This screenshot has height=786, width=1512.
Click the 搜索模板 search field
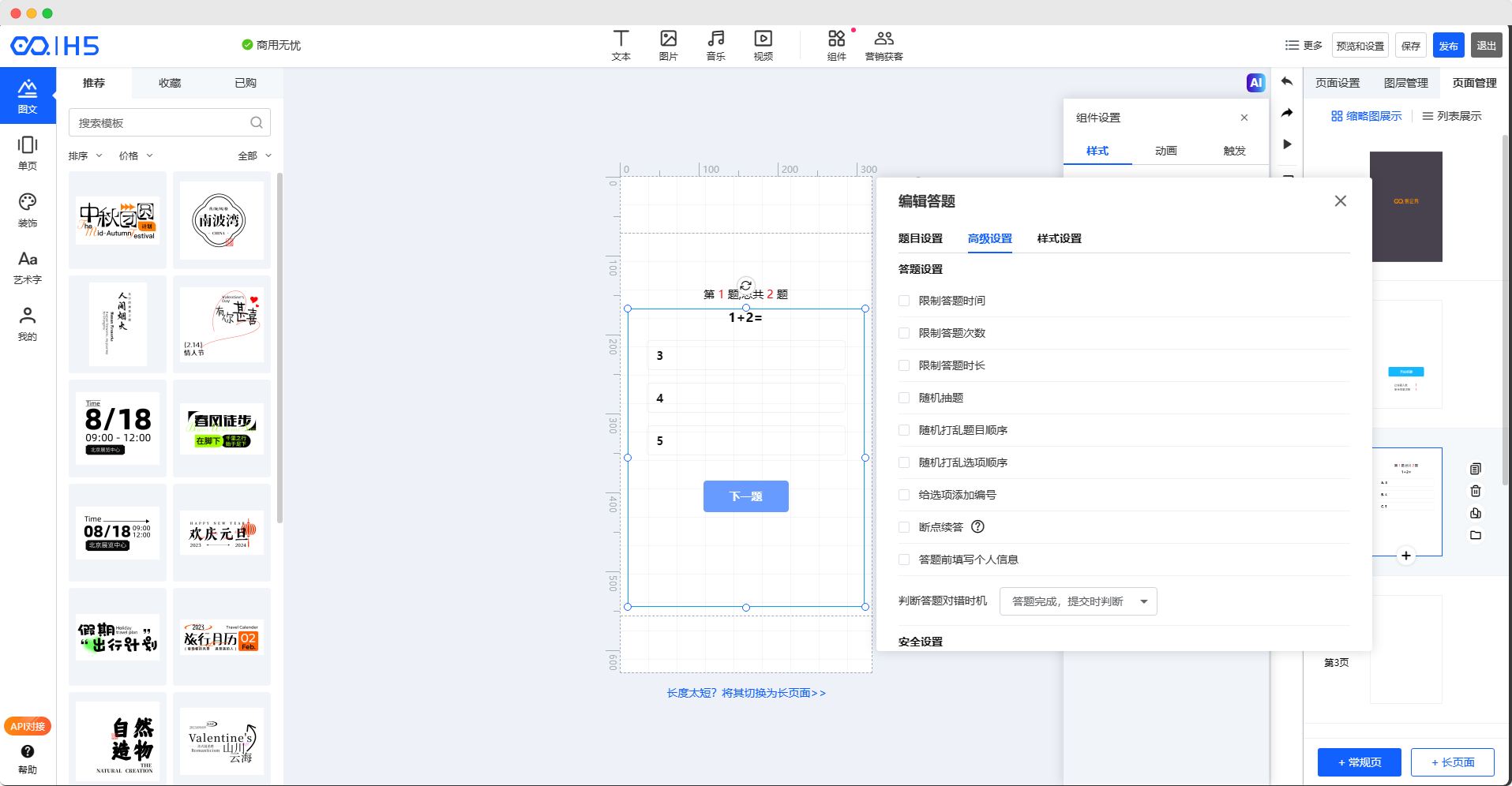coord(162,123)
